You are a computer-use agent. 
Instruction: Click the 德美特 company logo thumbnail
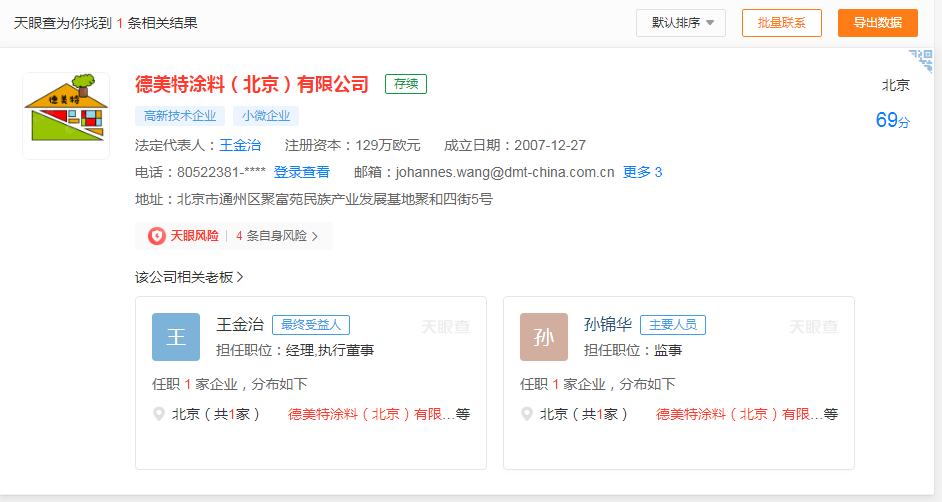point(66,116)
